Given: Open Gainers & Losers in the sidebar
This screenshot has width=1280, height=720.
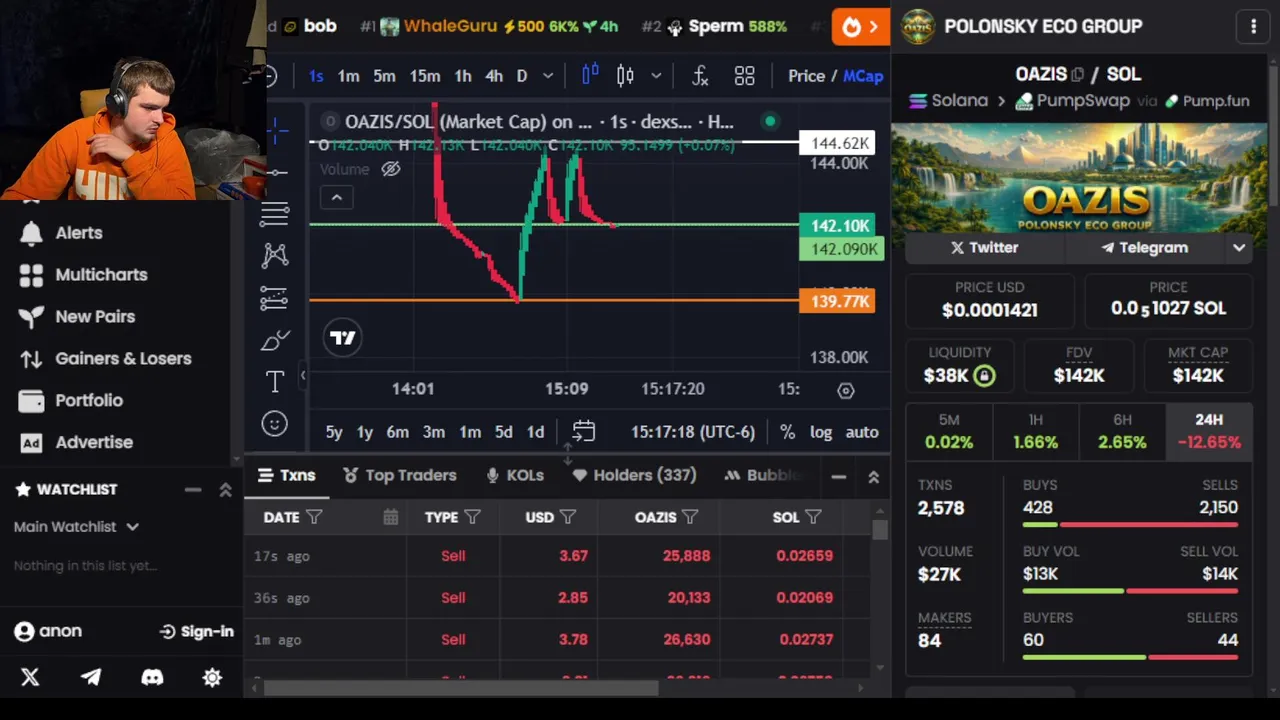Looking at the screenshot, I should [106, 359].
